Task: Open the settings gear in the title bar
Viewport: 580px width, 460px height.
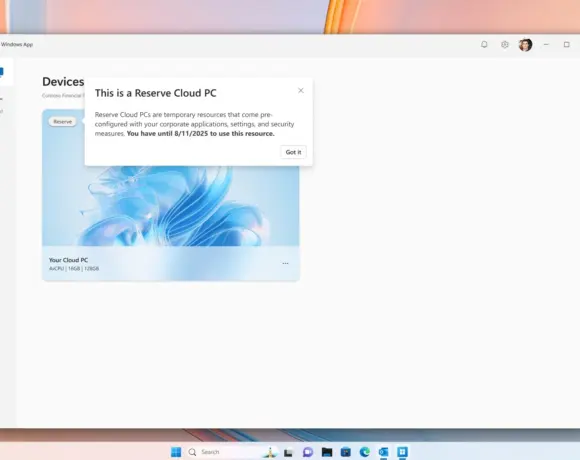Action: 505,45
